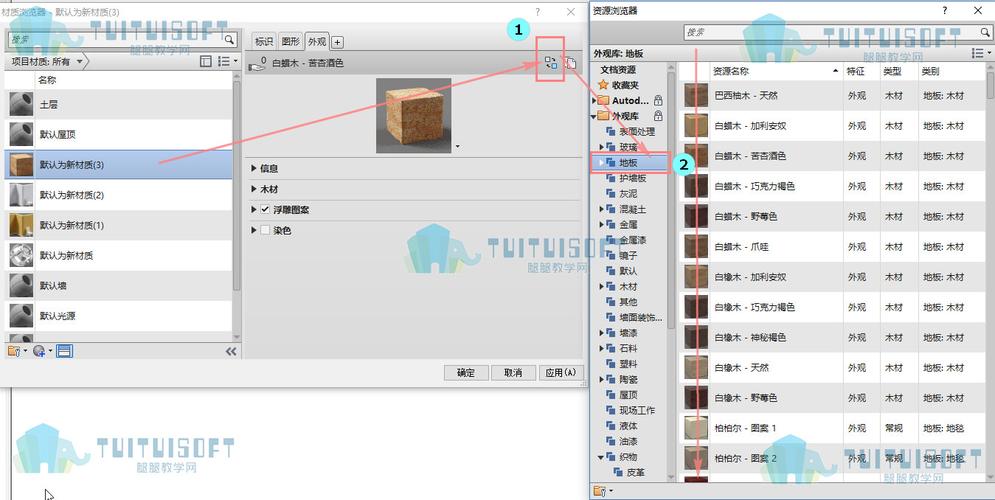Select the 柏柏尔 - 图案 1 asset
This screenshot has height=500, width=995.
833,428
